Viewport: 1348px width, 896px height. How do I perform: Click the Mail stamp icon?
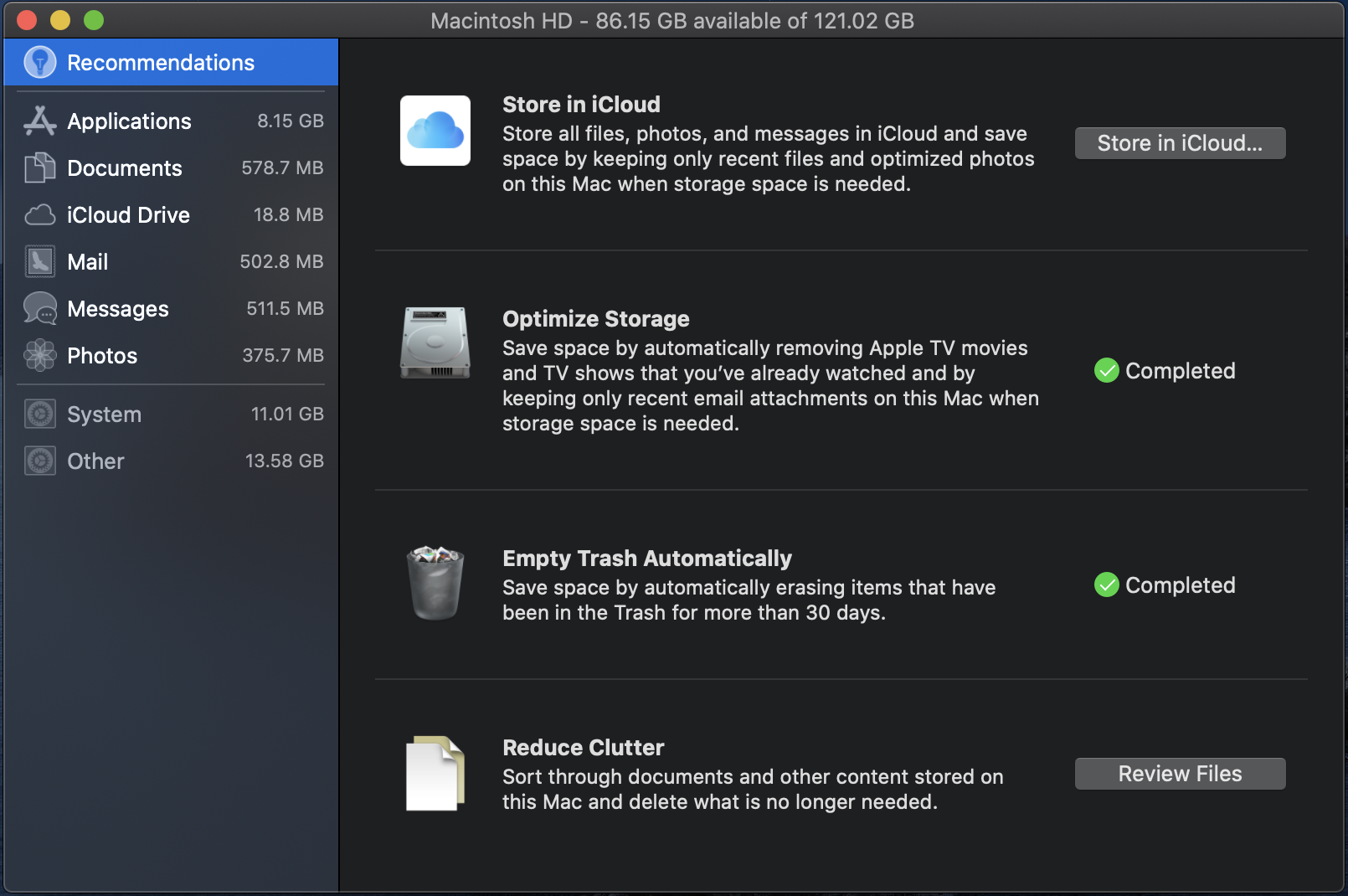point(39,262)
